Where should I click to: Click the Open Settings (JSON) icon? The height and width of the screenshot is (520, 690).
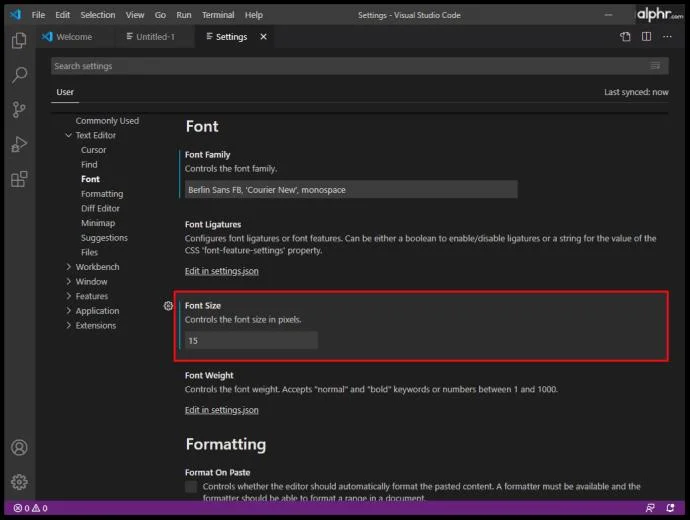[x=625, y=37]
